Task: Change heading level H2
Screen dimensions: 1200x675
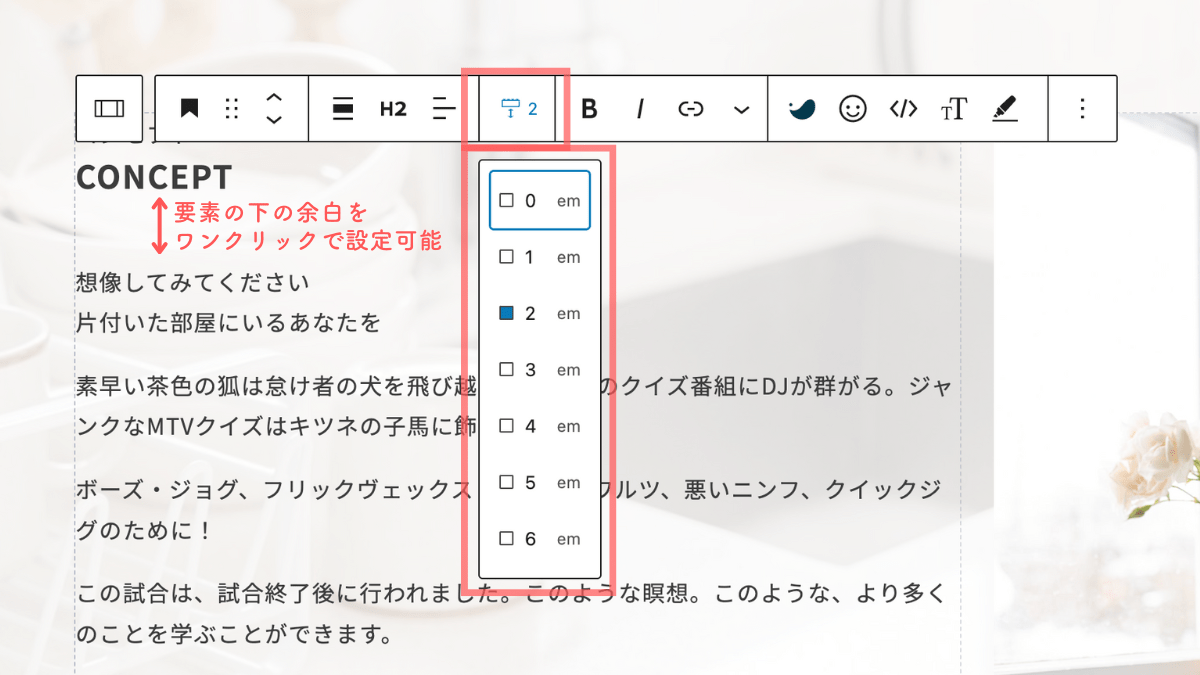Action: click(x=393, y=108)
